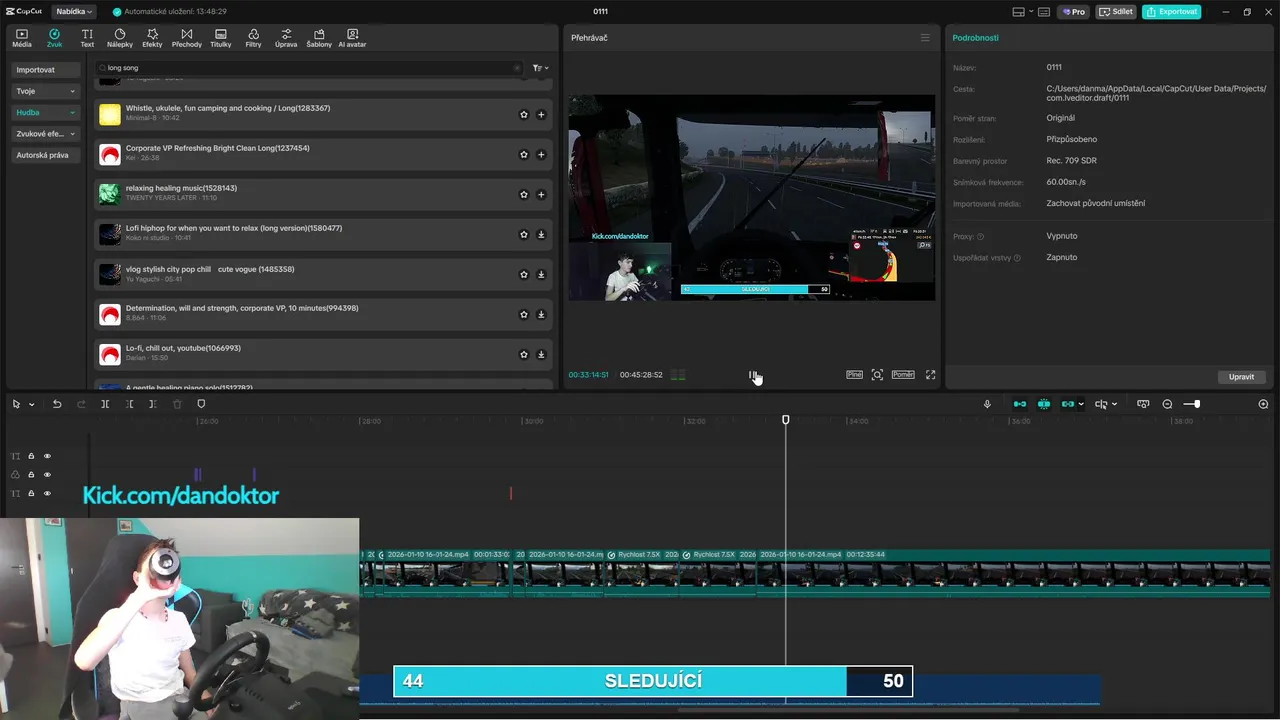Image resolution: width=1280 pixels, height=720 pixels.
Task: Toggle clip linkage
Action: click(x=1067, y=404)
